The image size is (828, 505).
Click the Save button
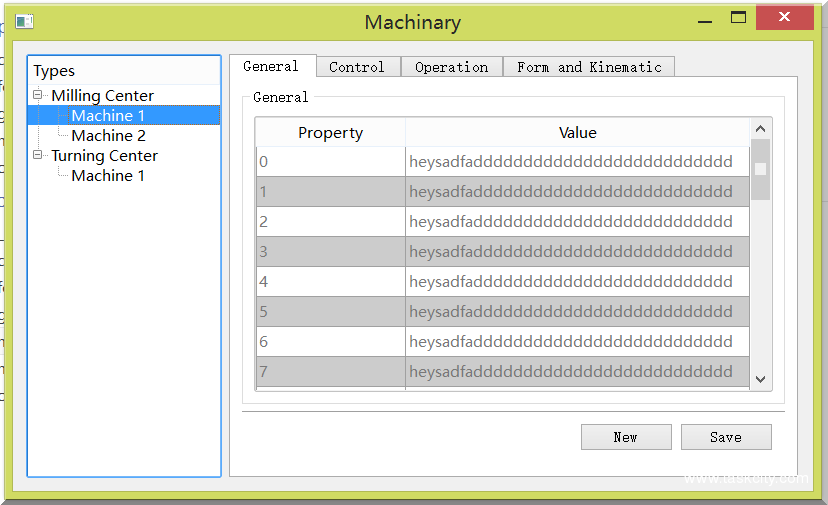[x=726, y=437]
